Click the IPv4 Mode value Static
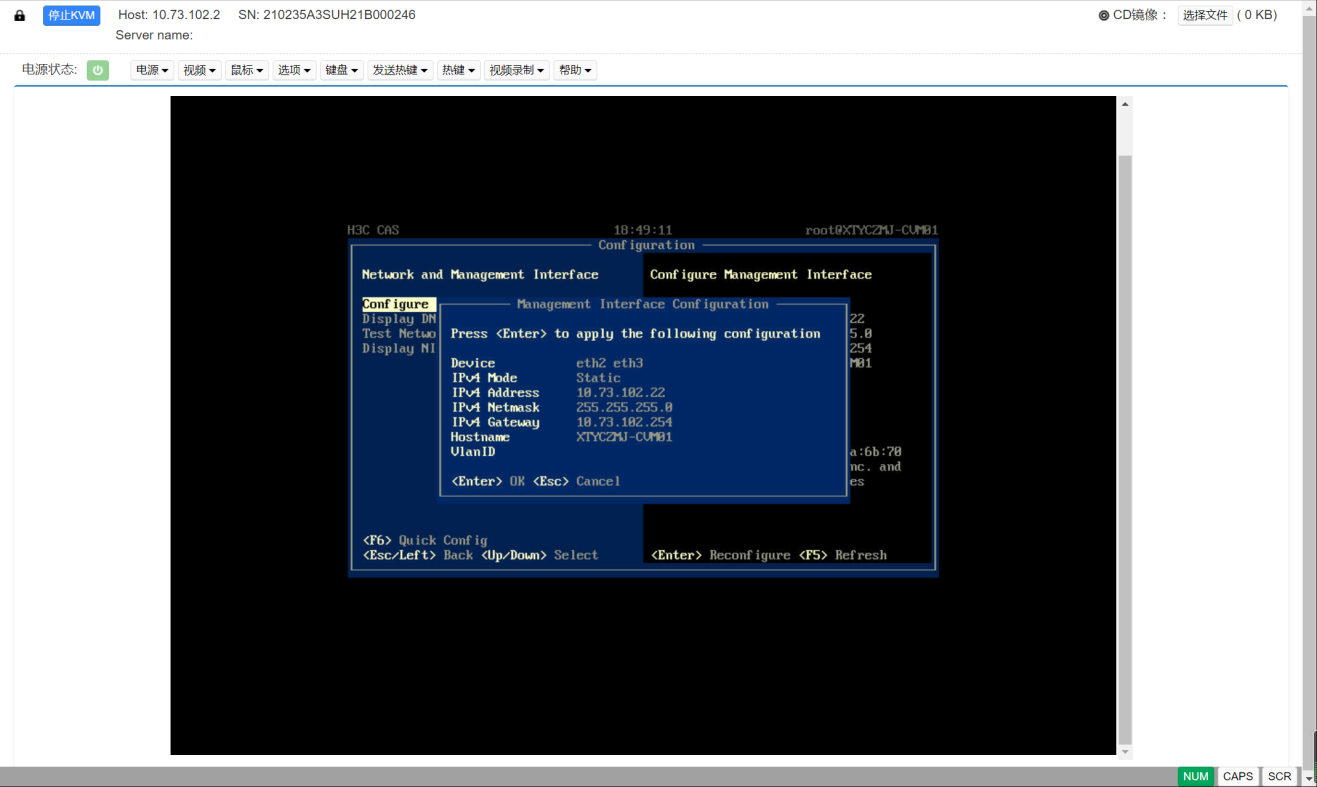Image resolution: width=1317 pixels, height=787 pixels. (599, 378)
